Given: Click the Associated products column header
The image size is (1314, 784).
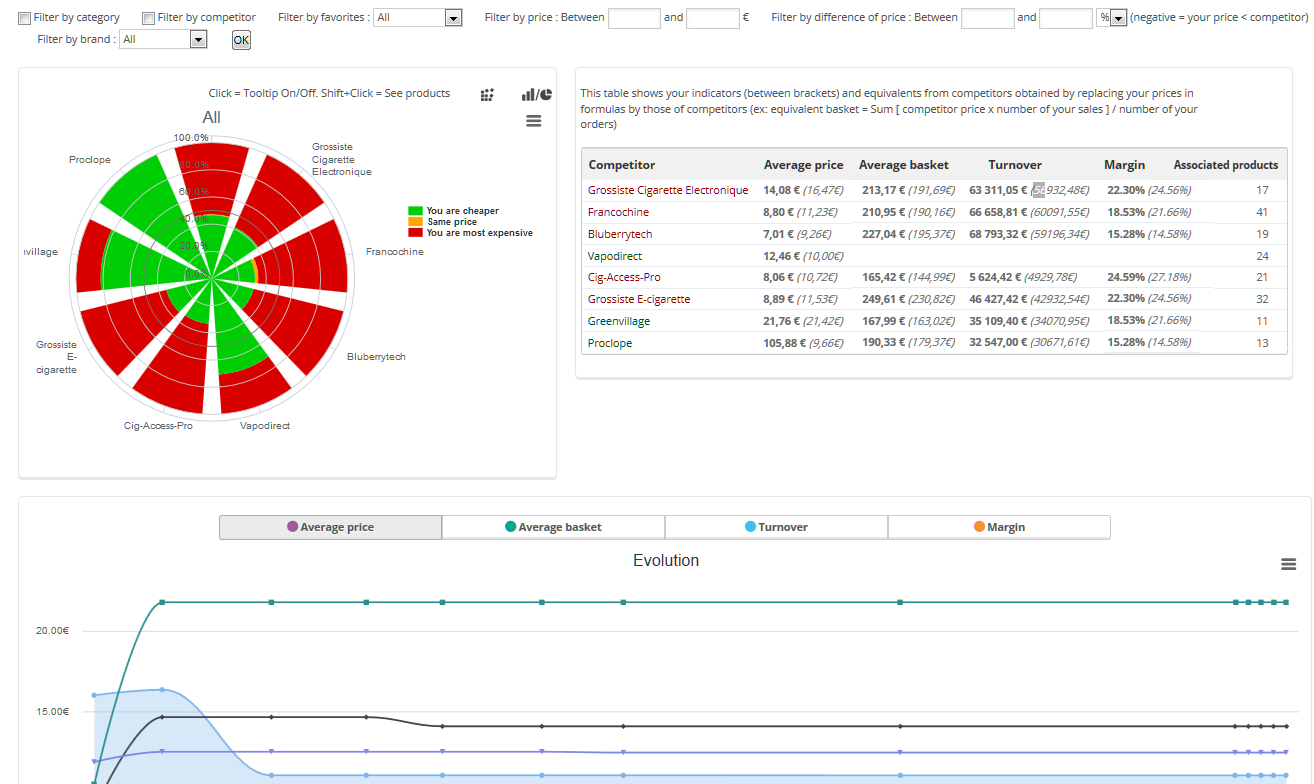Looking at the screenshot, I should click(x=1226, y=165).
